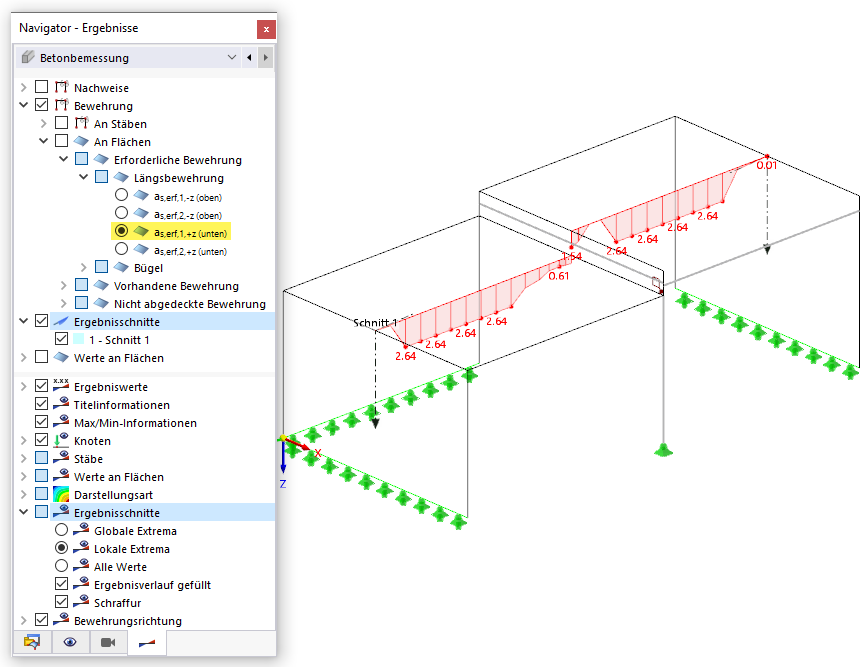Viewport: 863px width, 667px height.
Task: Toggle Erforderliche Bewehrung checkbox
Action: point(81,159)
